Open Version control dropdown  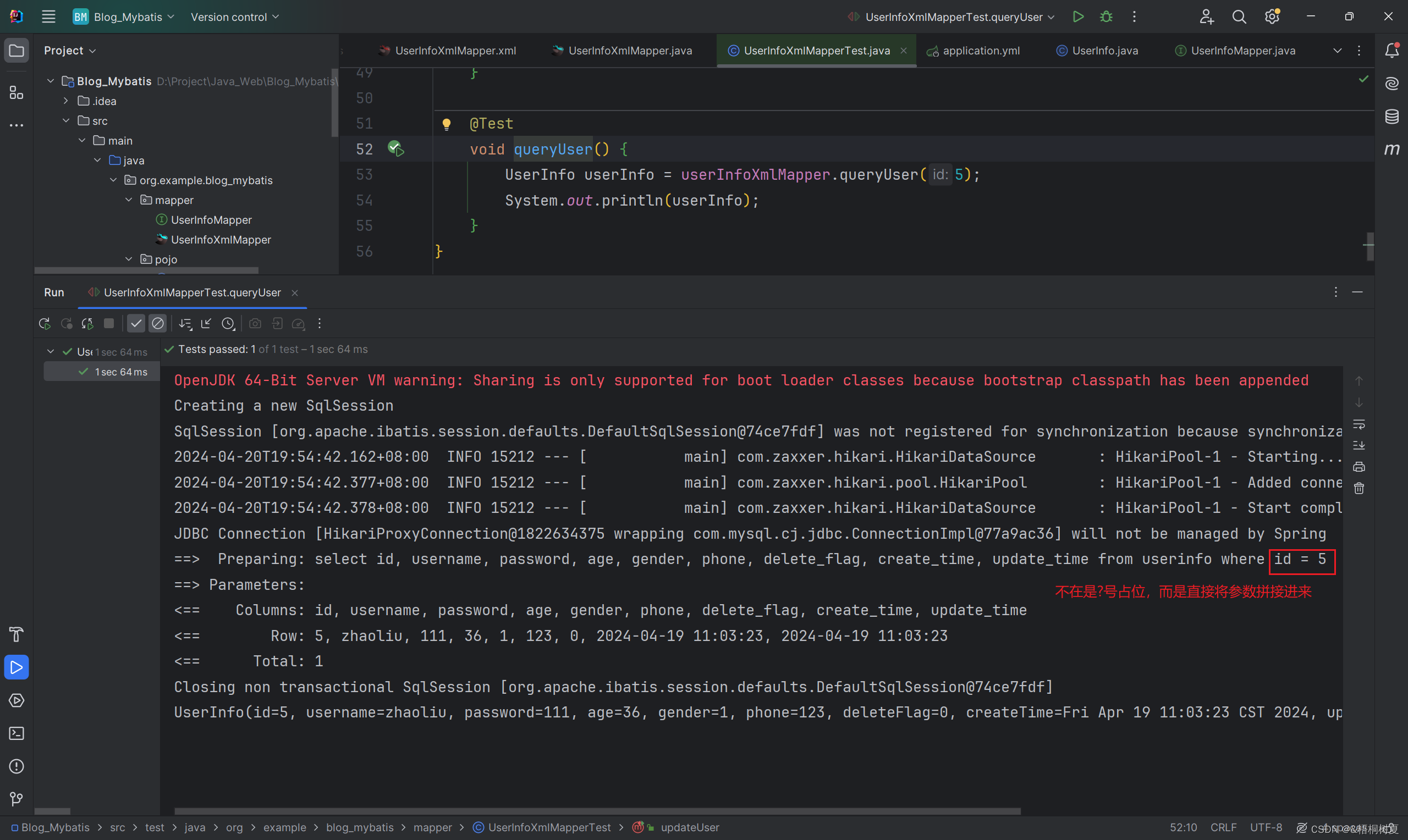point(235,17)
